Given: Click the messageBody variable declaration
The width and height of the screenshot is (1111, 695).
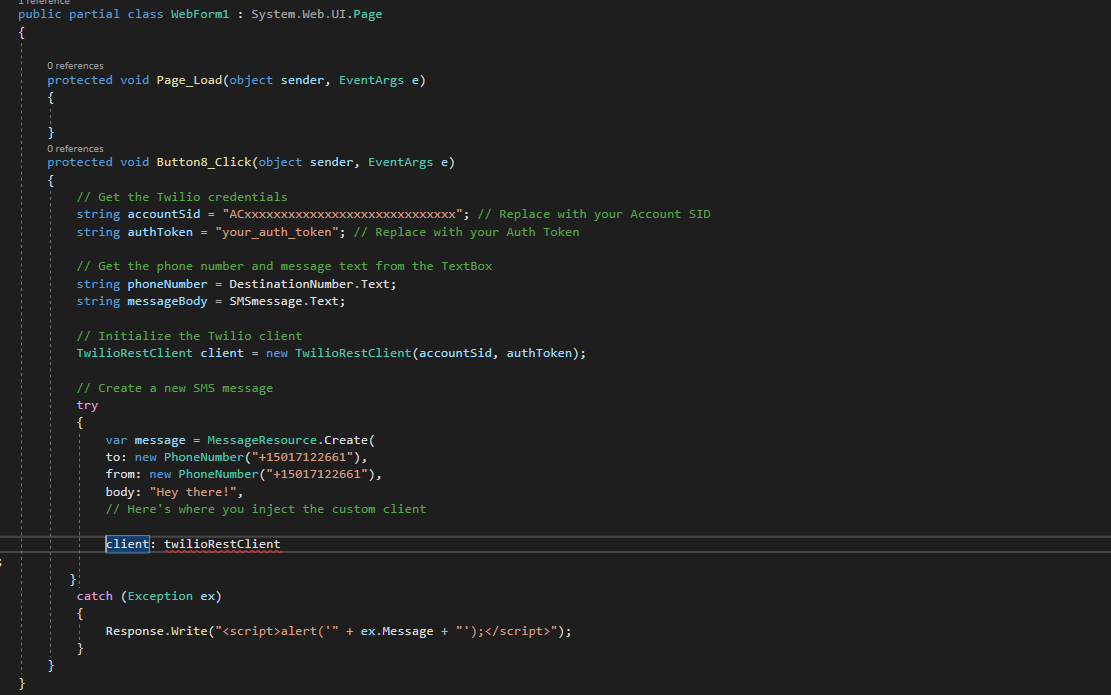Looking at the screenshot, I should click(x=167, y=301).
